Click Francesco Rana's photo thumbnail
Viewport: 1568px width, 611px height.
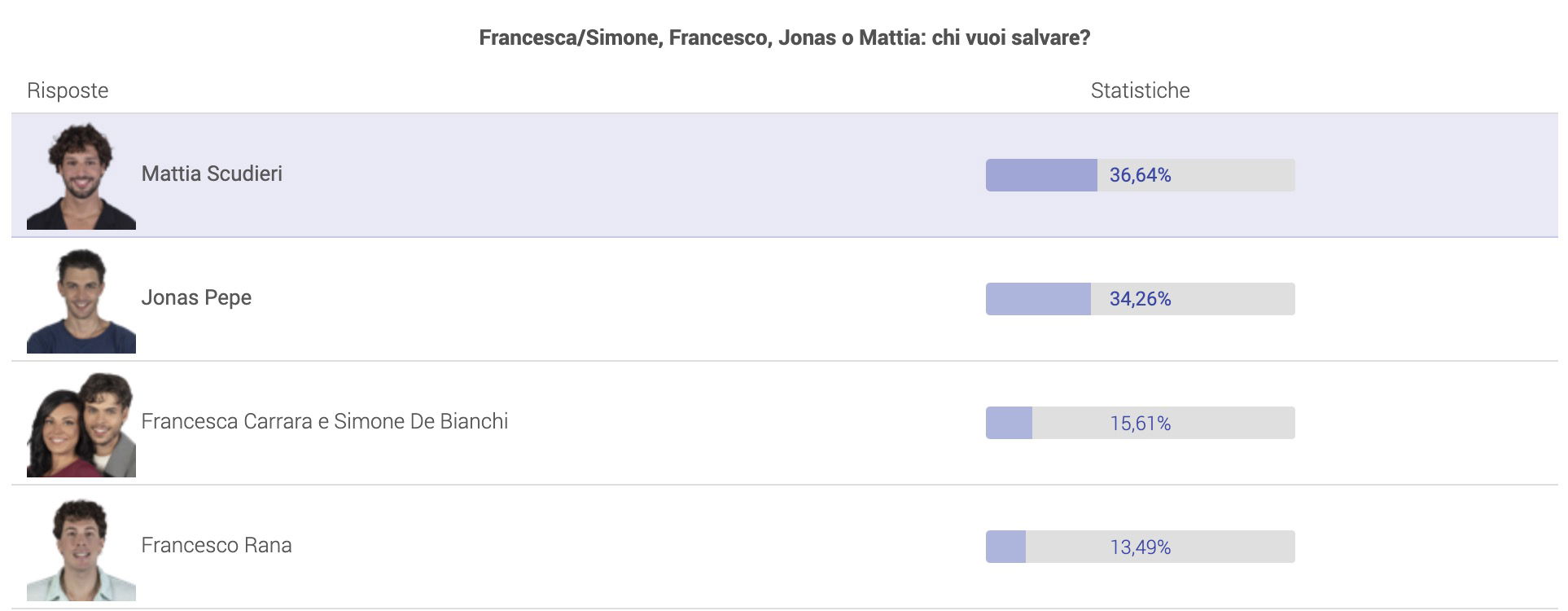[x=81, y=549]
